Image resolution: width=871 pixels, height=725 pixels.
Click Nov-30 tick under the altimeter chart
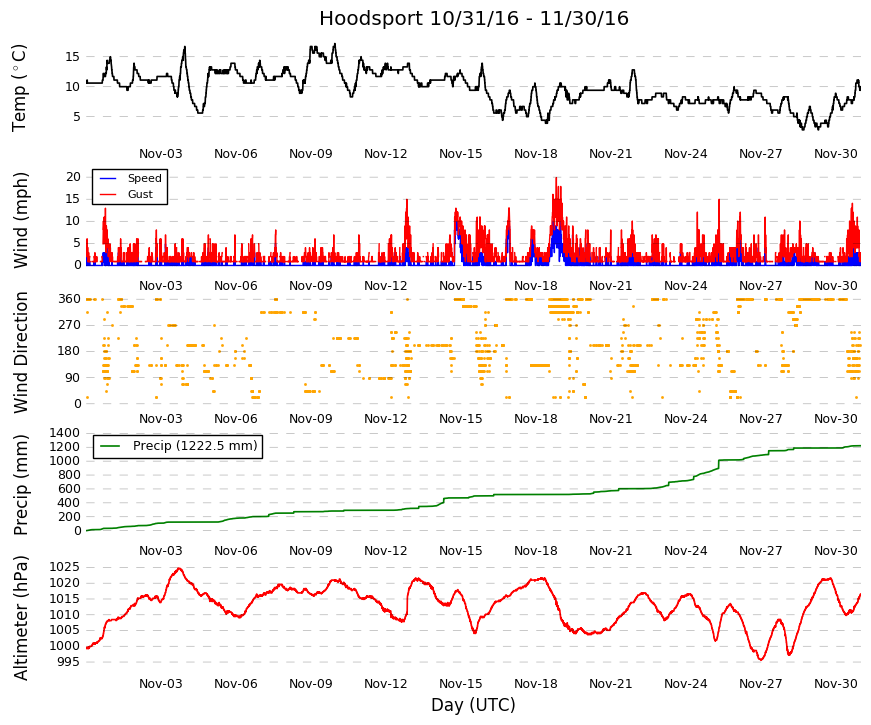point(835,684)
